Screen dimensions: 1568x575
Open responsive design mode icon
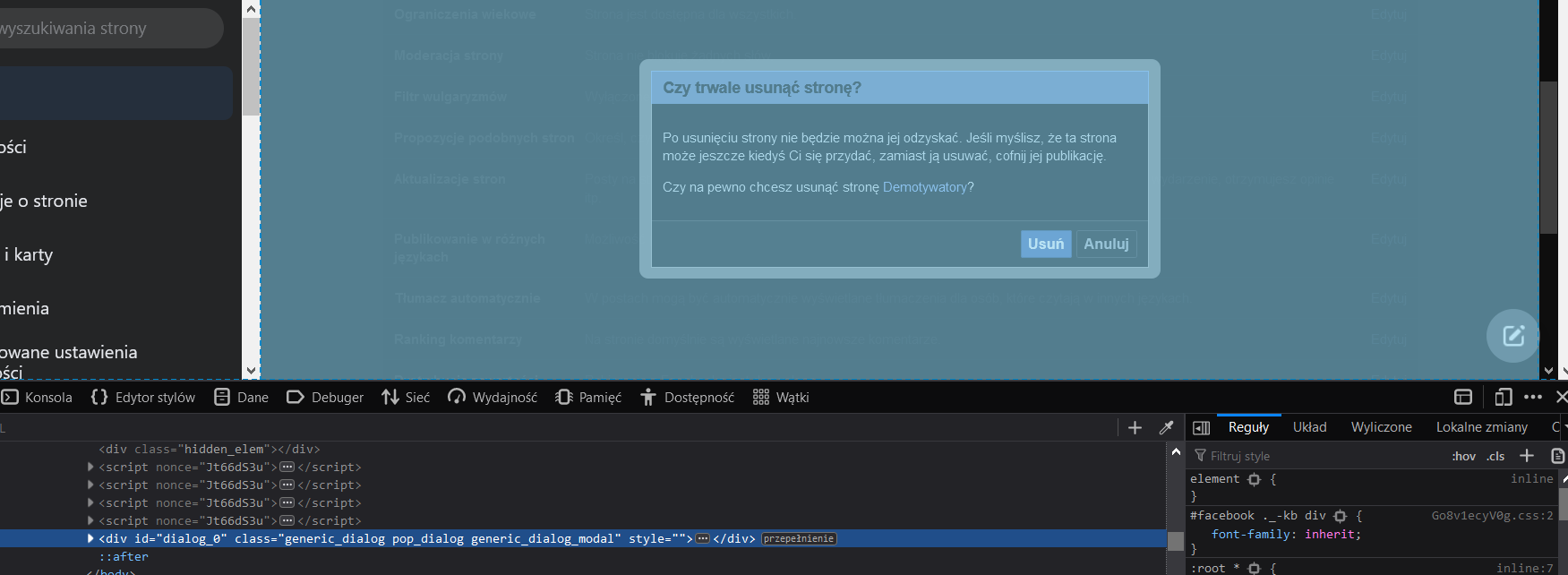pyautogui.click(x=1504, y=397)
